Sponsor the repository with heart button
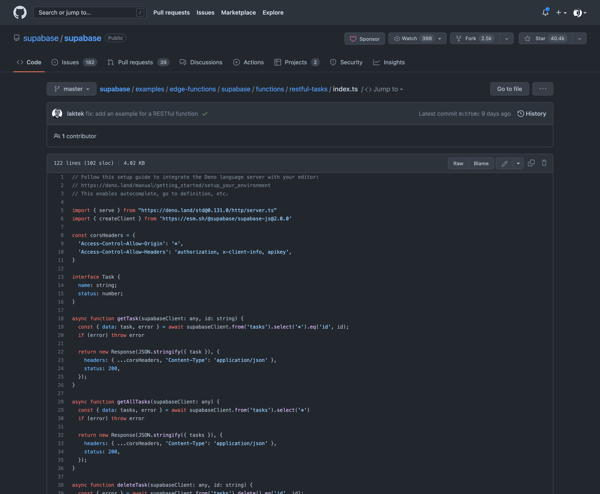The width and height of the screenshot is (600, 494). tap(364, 39)
